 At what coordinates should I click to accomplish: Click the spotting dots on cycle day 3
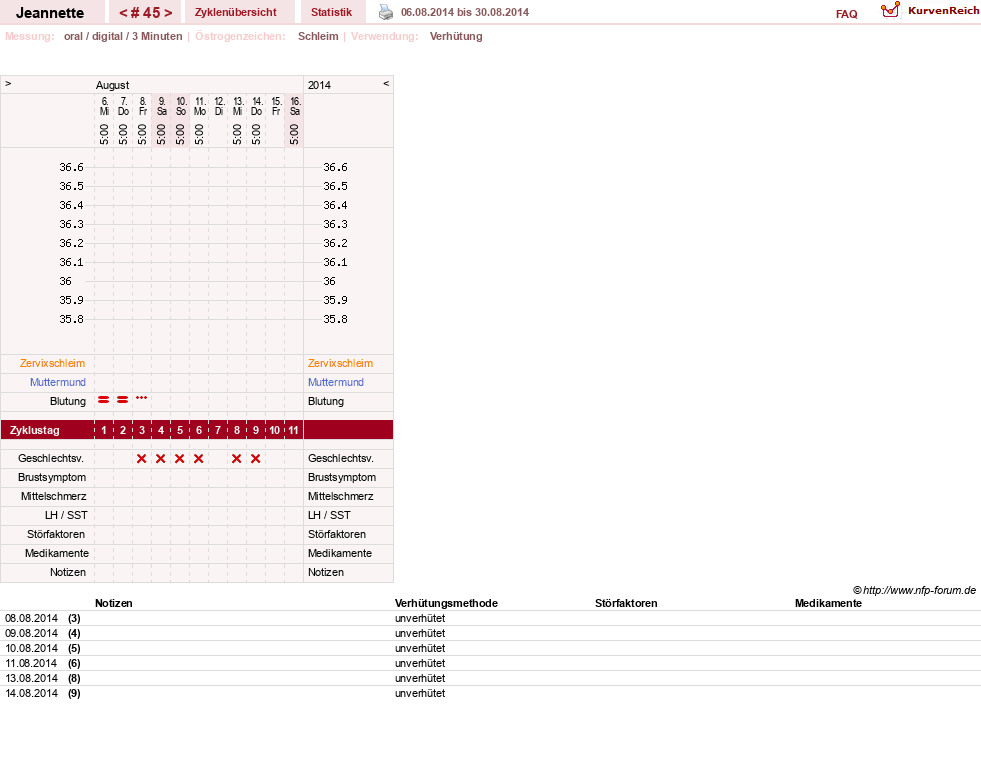click(142, 398)
